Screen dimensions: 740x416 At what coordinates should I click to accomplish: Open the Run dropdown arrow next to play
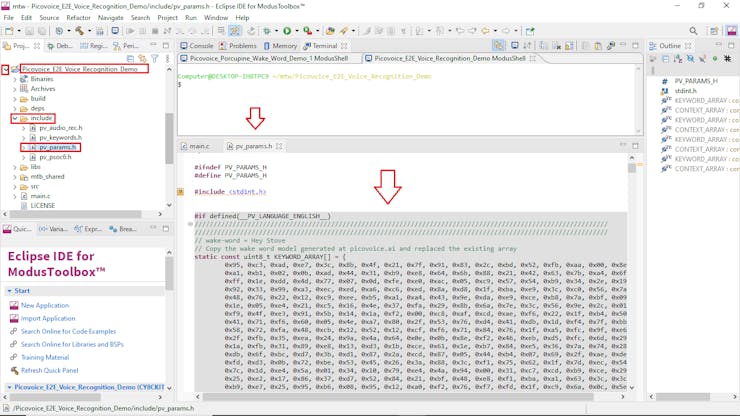pos(297,31)
